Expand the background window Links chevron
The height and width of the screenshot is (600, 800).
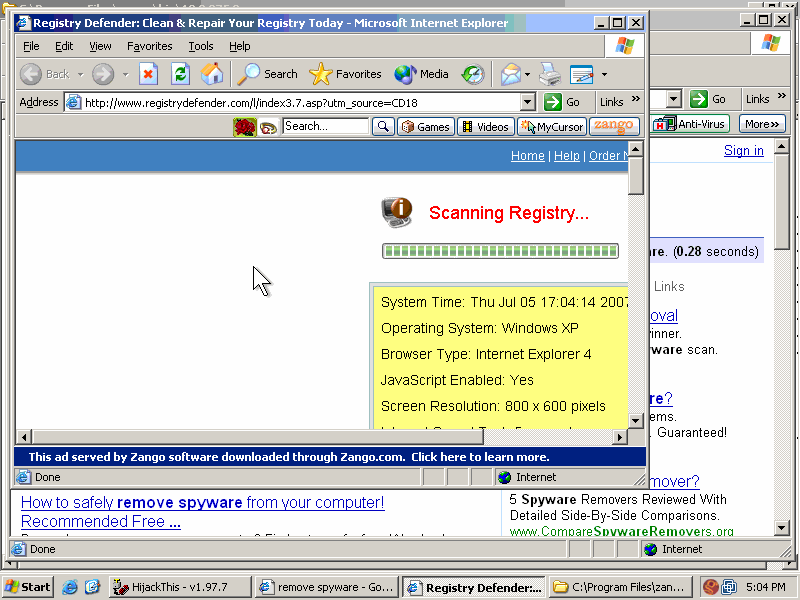(782, 96)
